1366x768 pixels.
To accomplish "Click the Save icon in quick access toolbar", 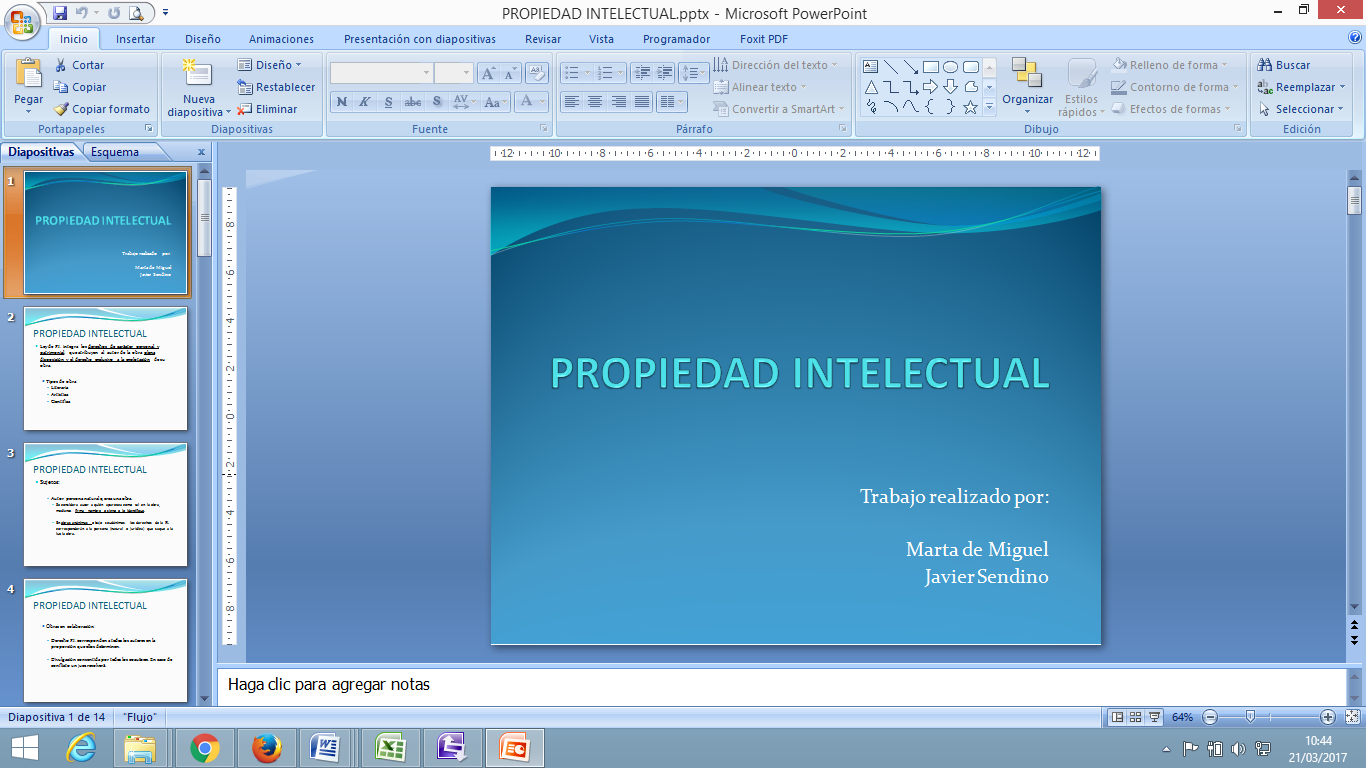I will pos(60,13).
